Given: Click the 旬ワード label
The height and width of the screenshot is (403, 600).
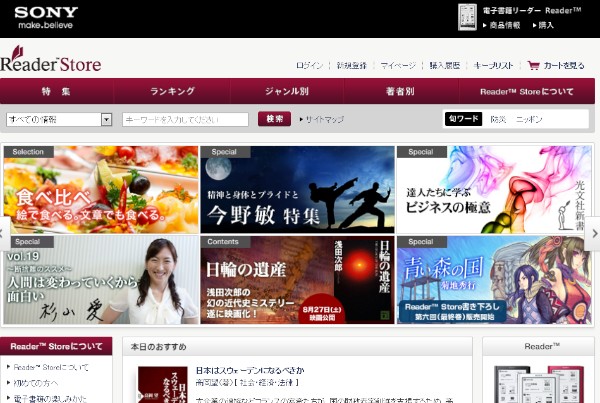Looking at the screenshot, I should 463,119.
